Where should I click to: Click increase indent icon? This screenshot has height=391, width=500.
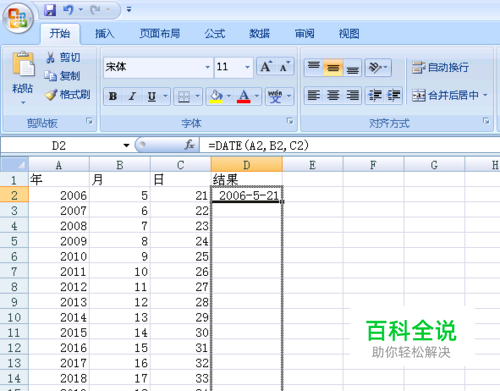tap(393, 95)
